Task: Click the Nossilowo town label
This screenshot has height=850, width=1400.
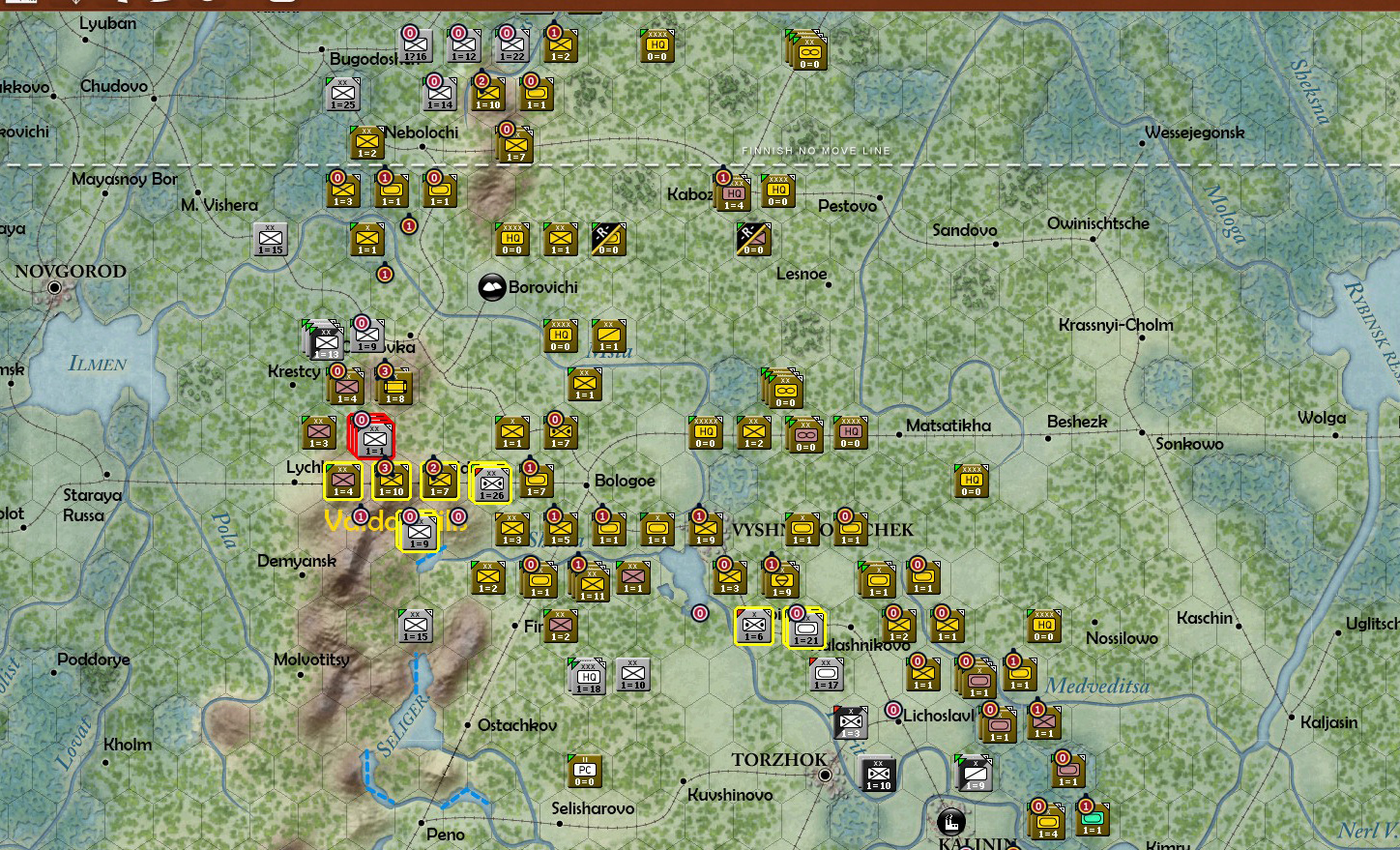Action: (1122, 638)
